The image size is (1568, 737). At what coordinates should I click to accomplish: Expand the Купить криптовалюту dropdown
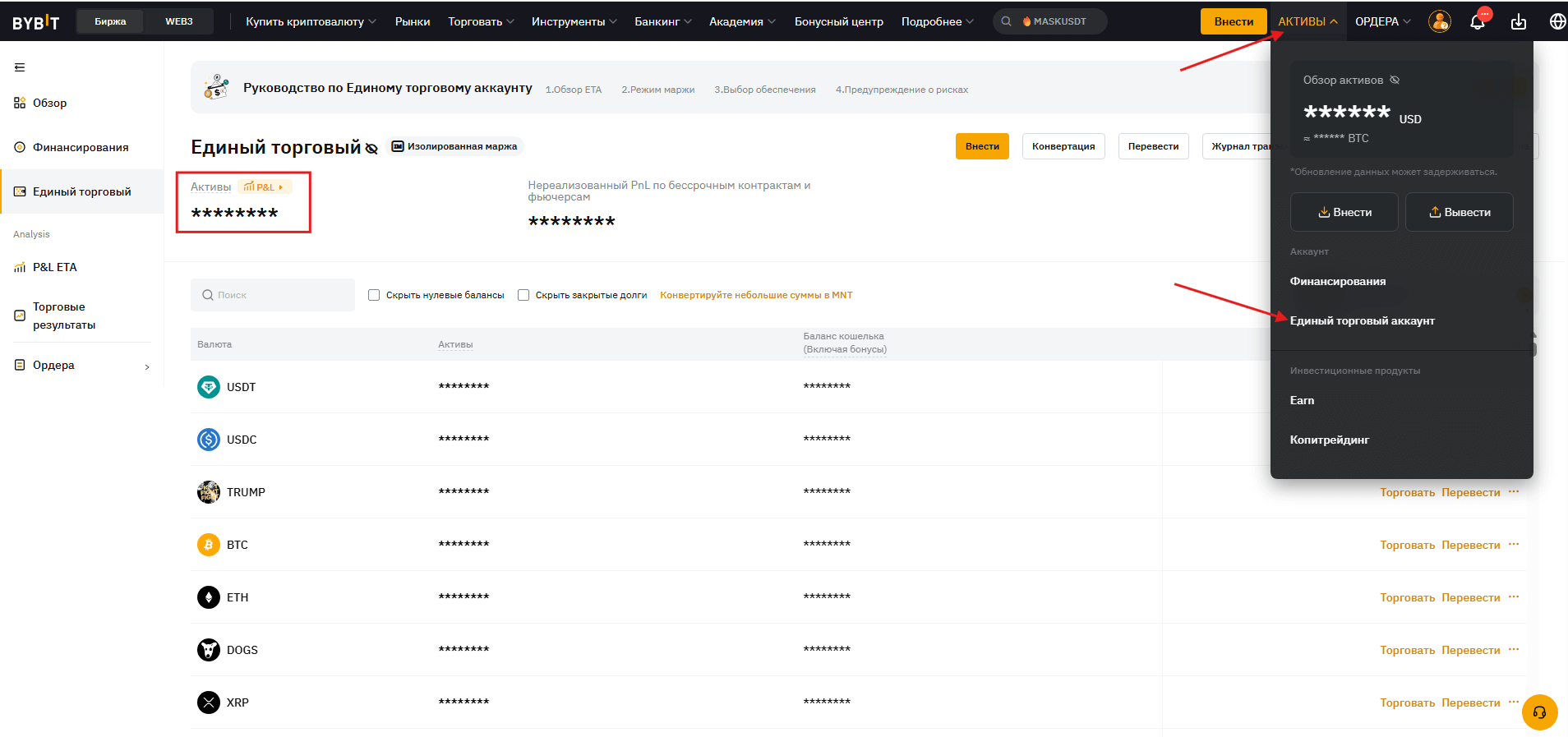pyautogui.click(x=310, y=21)
